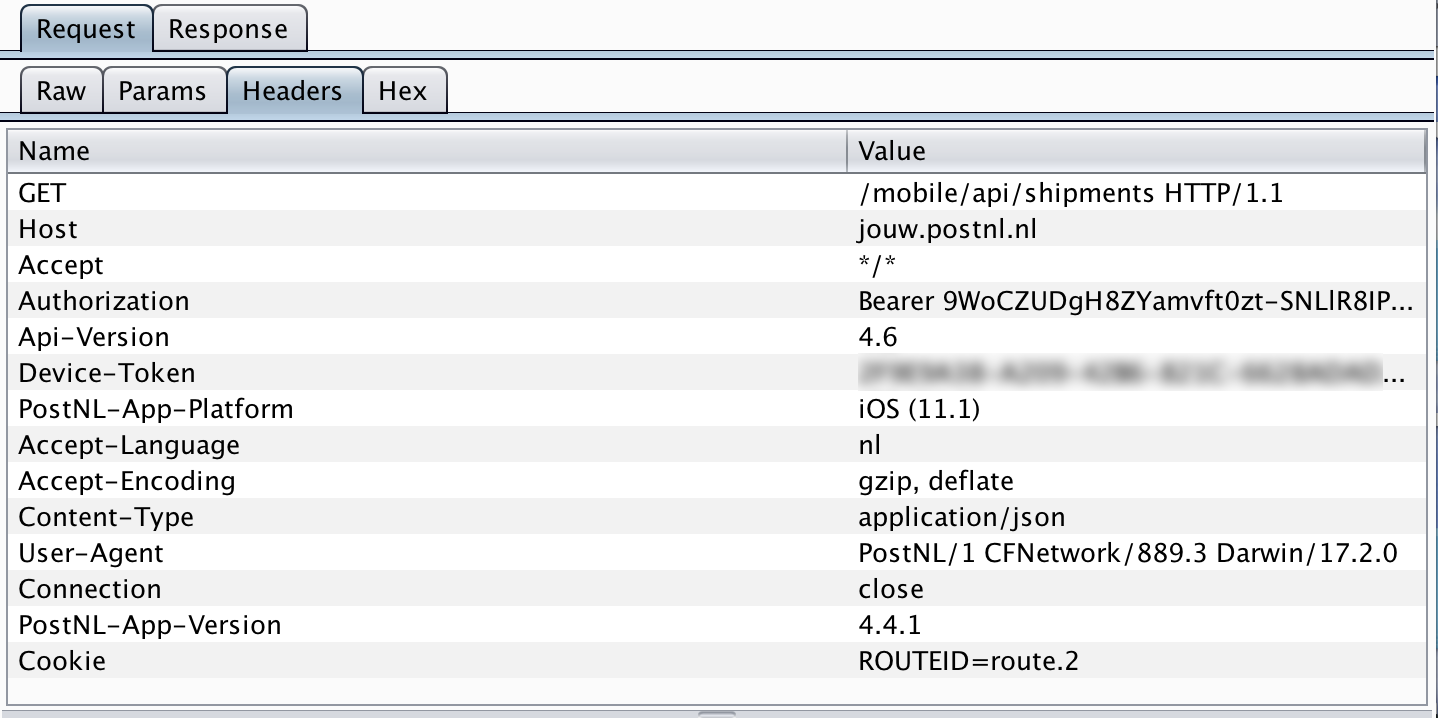This screenshot has height=718, width=1438.
Task: Click the GET request path value
Action: point(1070,193)
